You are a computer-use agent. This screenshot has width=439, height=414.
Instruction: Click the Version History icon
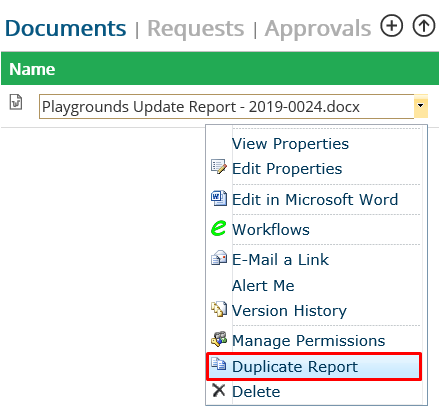coord(219,309)
